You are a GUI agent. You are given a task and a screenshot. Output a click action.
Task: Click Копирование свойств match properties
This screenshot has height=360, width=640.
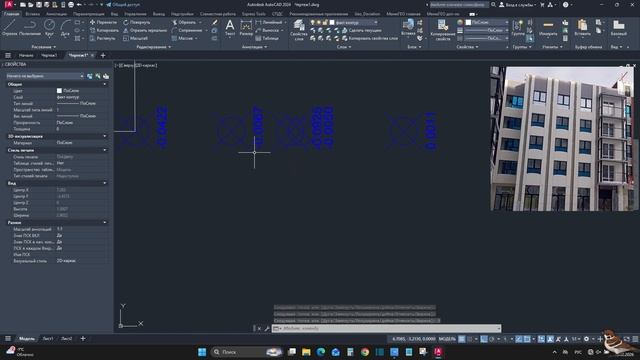pyautogui.click(x=442, y=30)
